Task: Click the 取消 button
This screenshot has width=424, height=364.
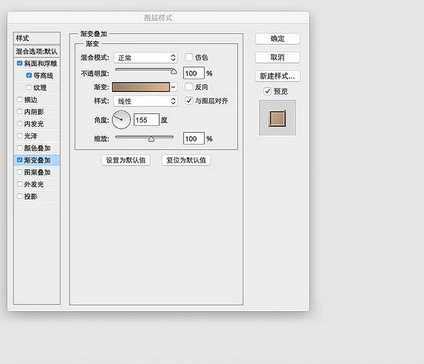Action: [278, 57]
